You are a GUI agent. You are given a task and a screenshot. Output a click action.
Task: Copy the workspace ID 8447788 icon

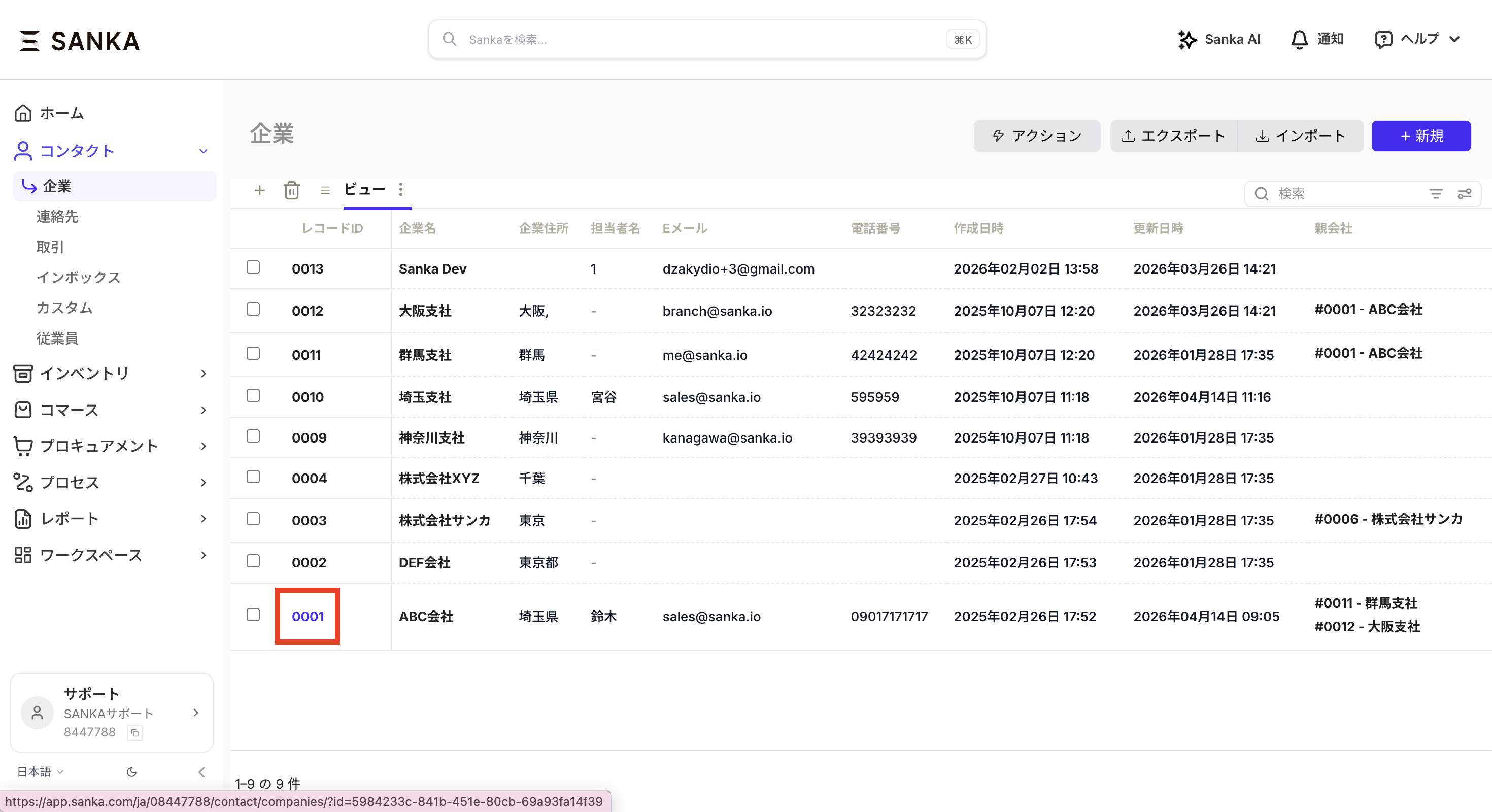[135, 733]
